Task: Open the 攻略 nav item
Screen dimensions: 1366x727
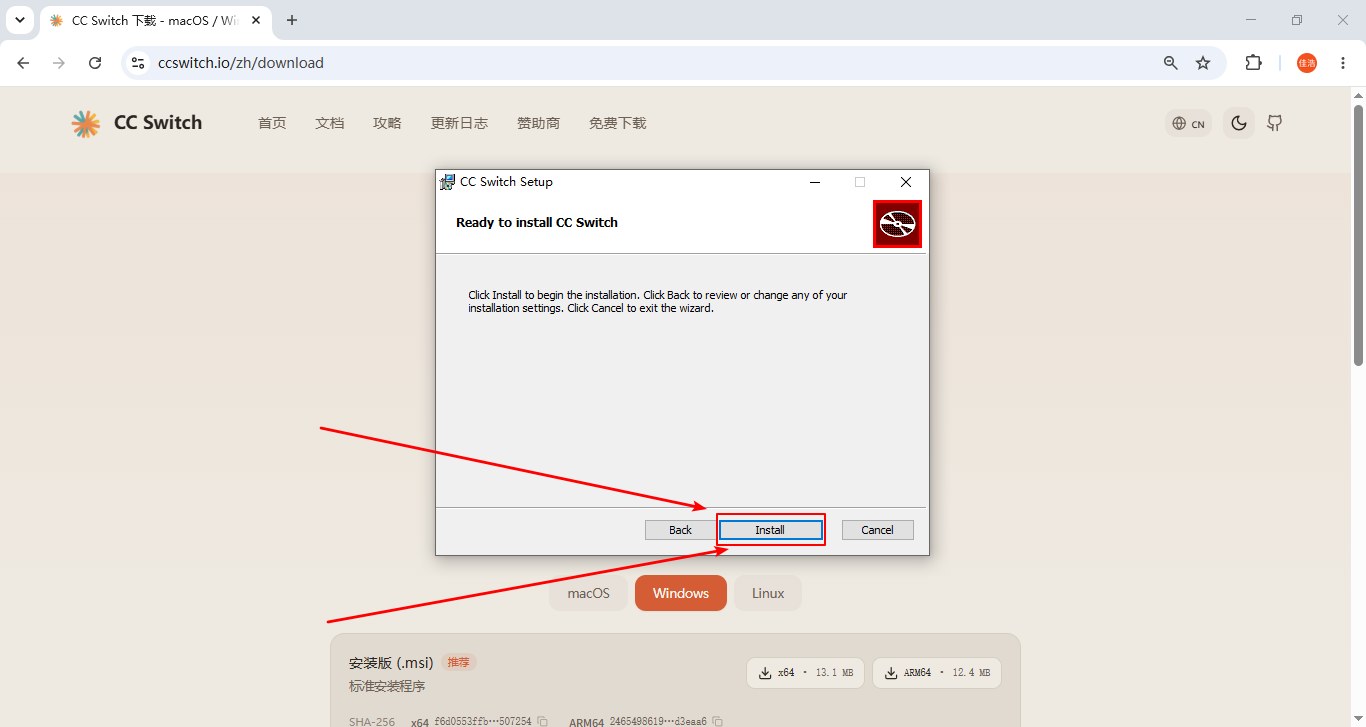Action: [387, 123]
